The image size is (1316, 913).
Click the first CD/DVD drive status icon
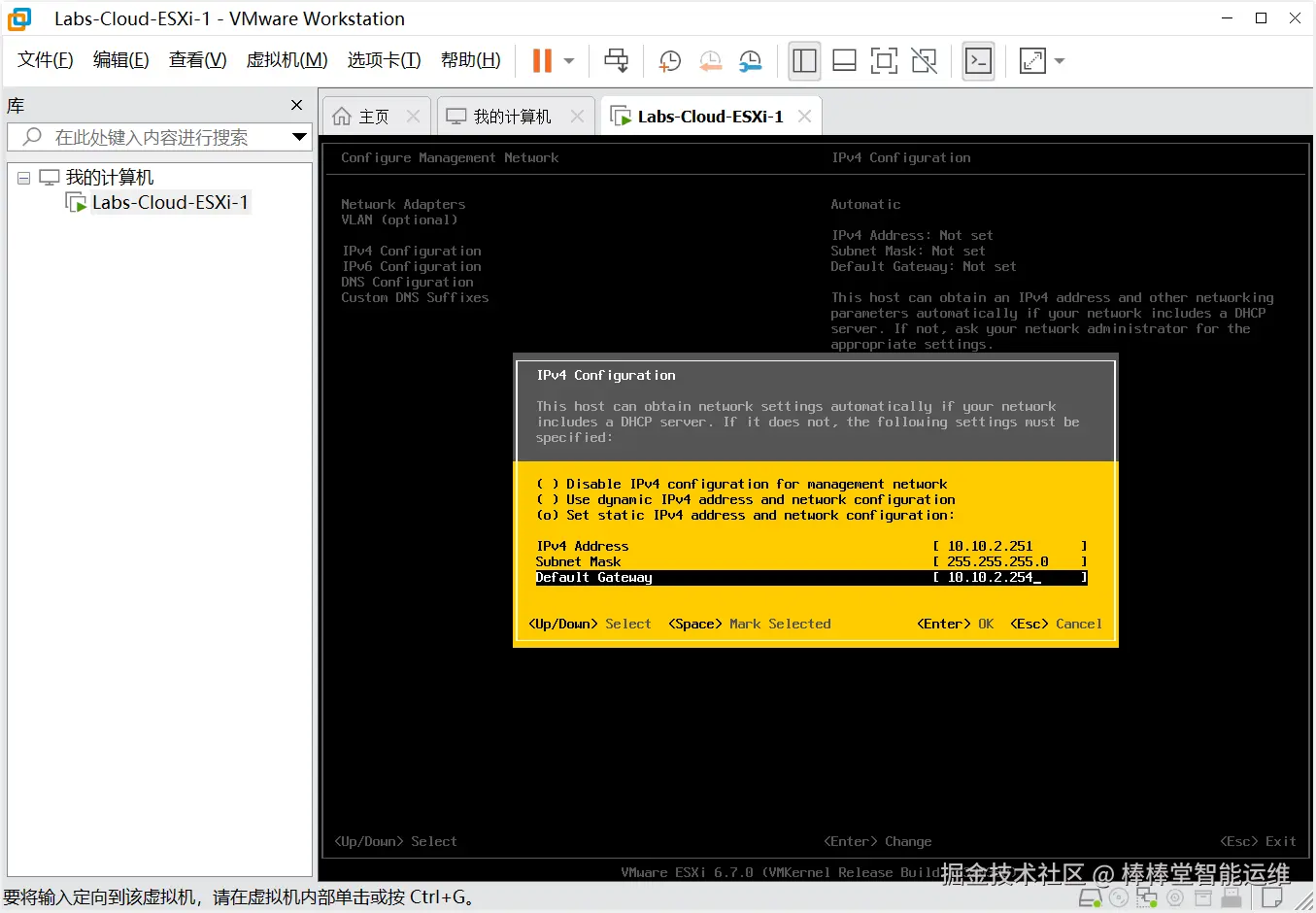coord(1119,898)
